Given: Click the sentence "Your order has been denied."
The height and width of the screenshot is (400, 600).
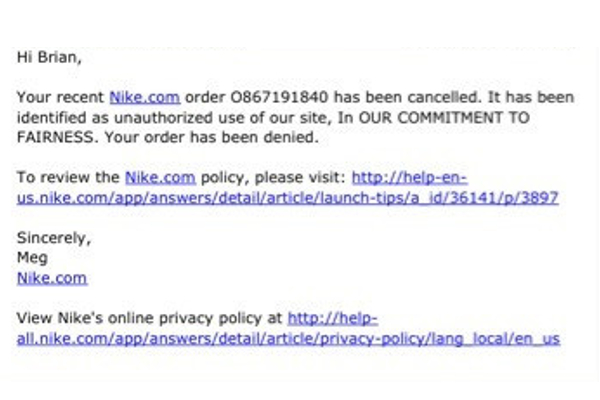Looking at the screenshot, I should pos(212,137).
